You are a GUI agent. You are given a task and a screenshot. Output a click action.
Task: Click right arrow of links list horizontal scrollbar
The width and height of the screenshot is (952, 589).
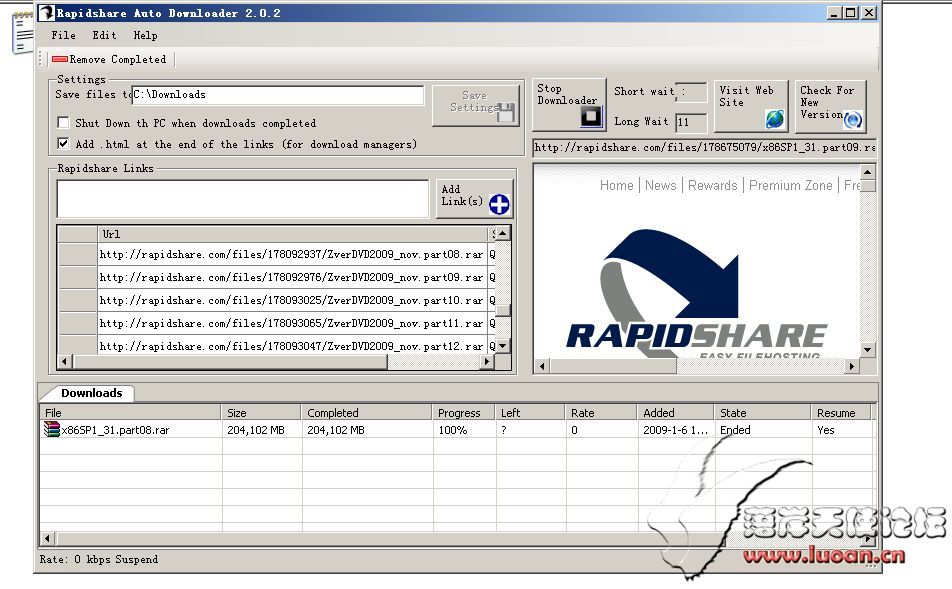pos(486,362)
